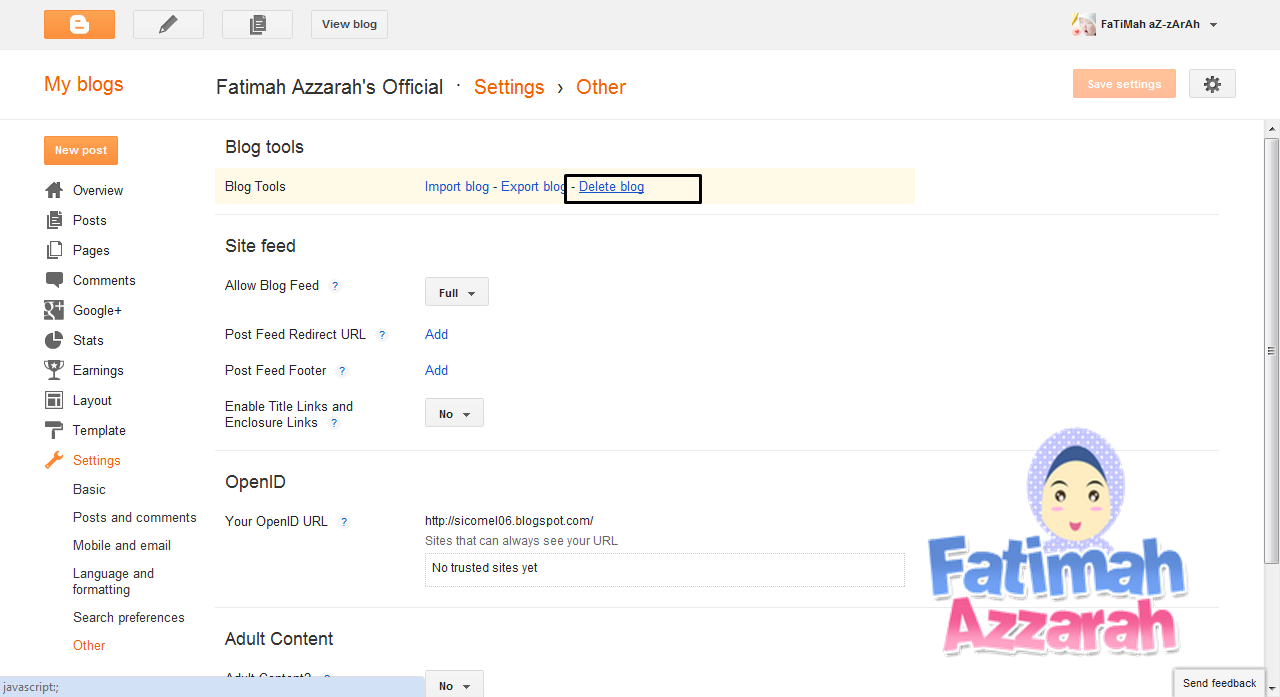Open Pages in the sidebar
Image resolution: width=1280 pixels, height=697 pixels.
[x=91, y=250]
